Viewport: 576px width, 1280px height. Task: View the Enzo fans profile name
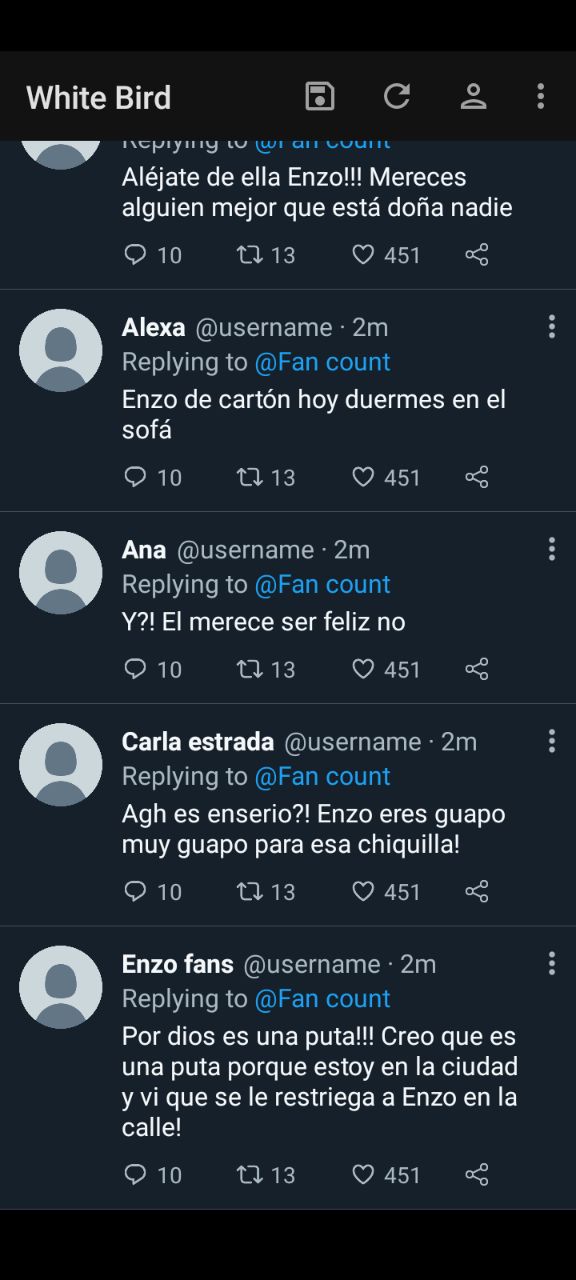178,964
